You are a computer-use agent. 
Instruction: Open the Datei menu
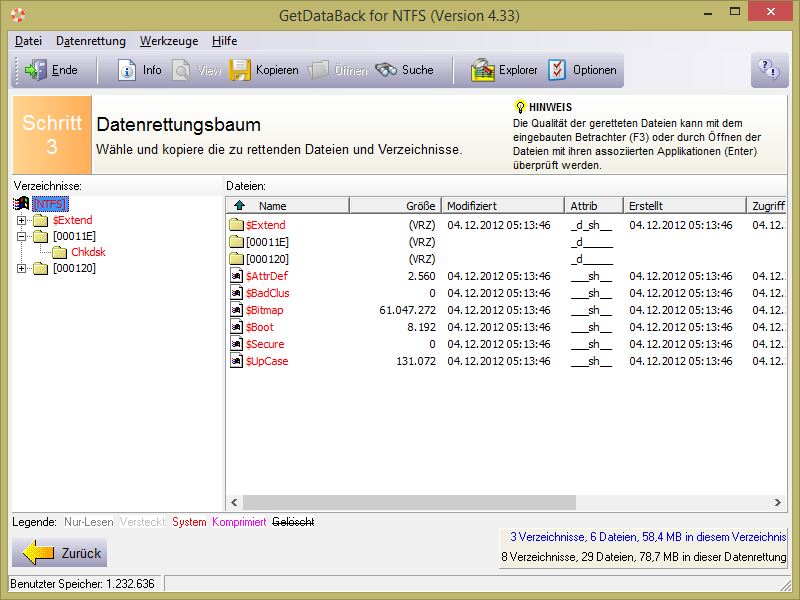(x=29, y=41)
